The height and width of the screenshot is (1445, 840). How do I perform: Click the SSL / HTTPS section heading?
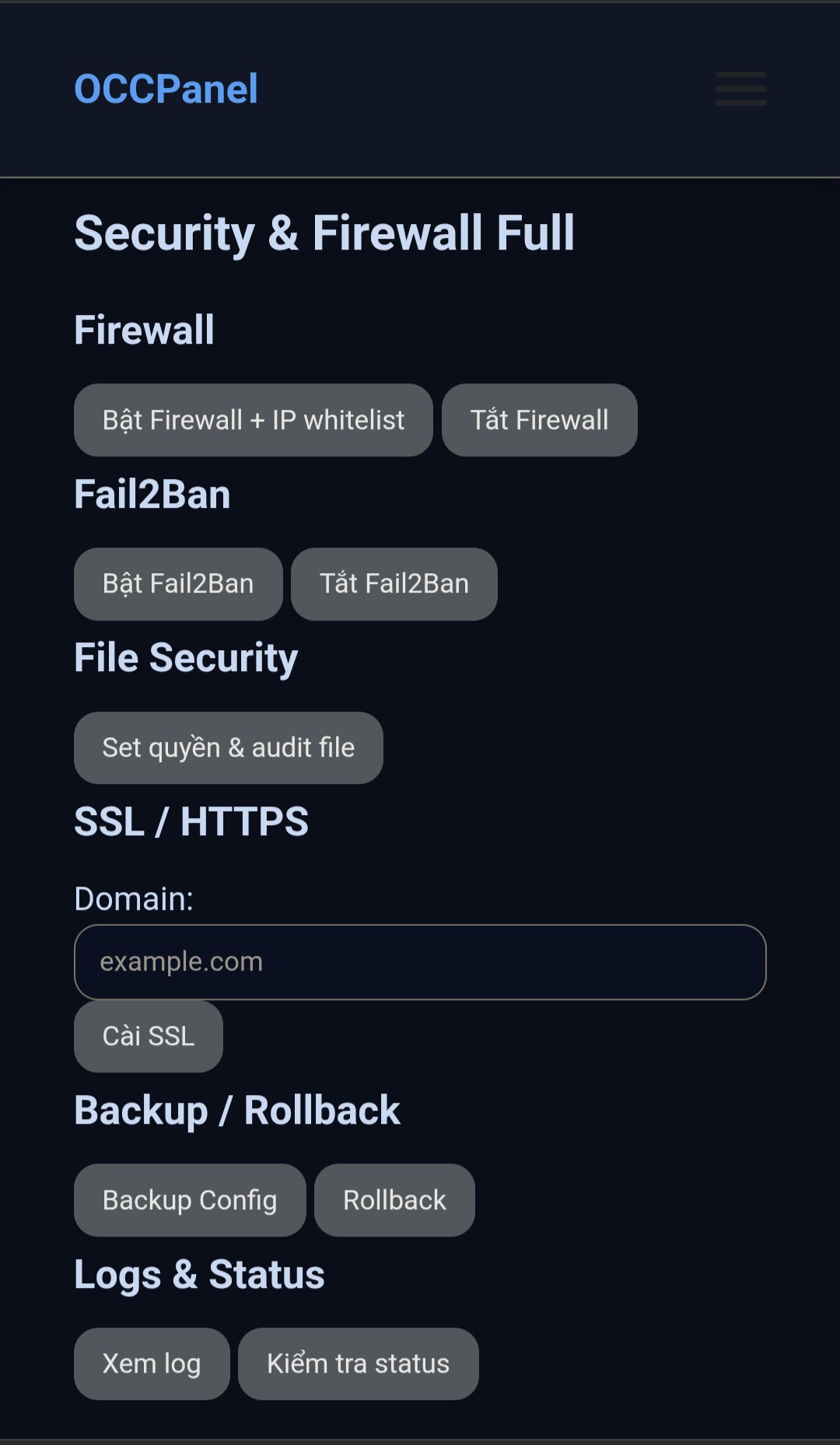click(191, 822)
